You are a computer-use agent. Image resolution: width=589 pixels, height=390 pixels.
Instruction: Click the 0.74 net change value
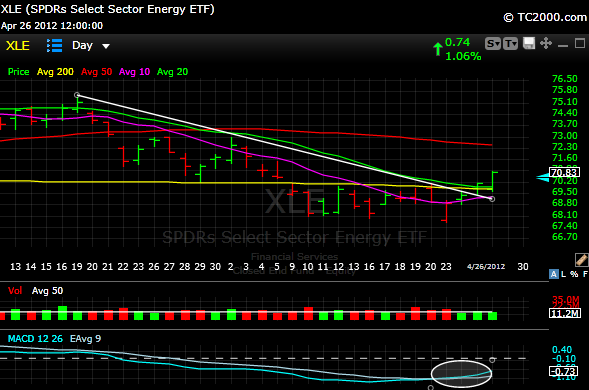[x=458, y=42]
